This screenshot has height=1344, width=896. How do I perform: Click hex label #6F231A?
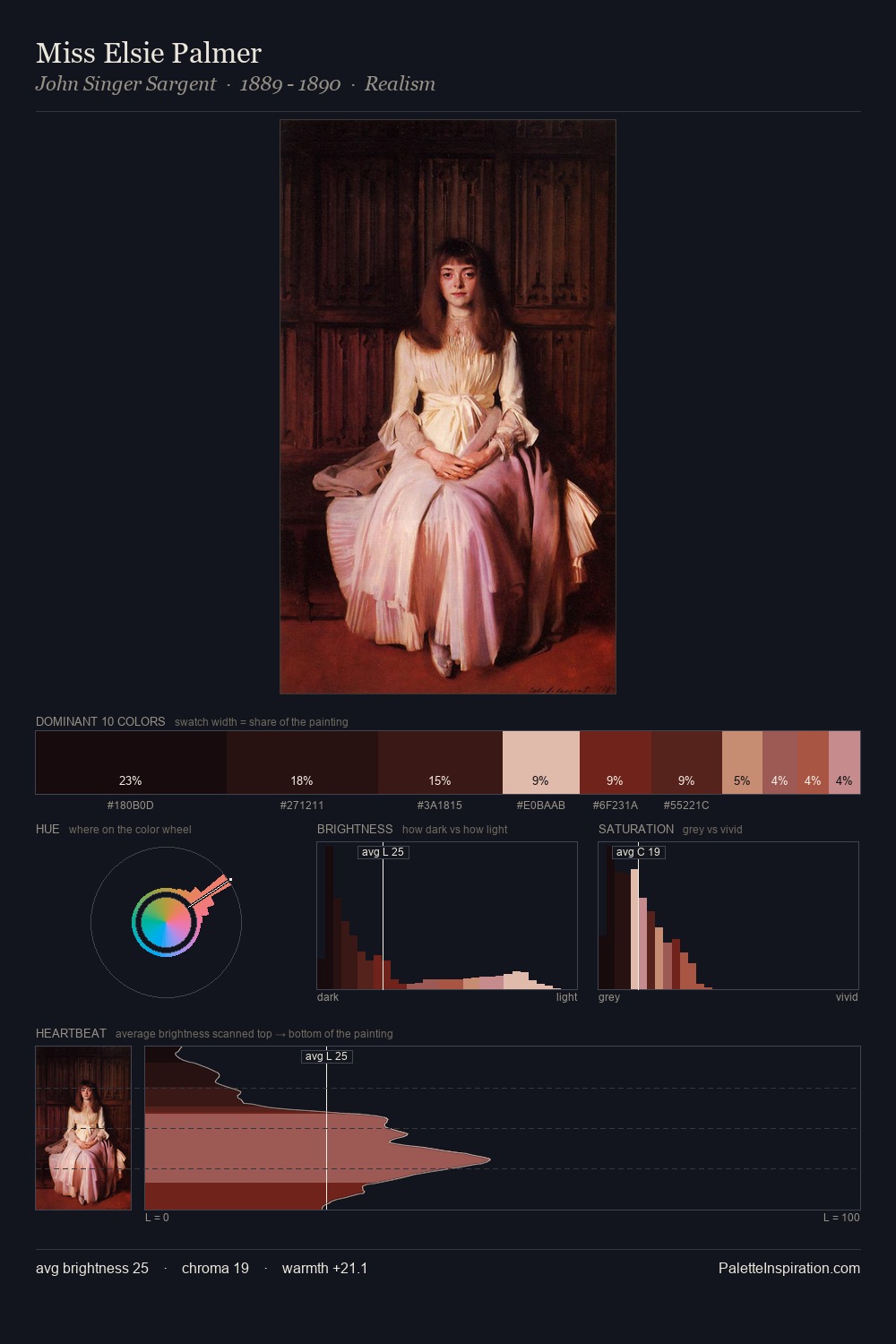point(616,806)
